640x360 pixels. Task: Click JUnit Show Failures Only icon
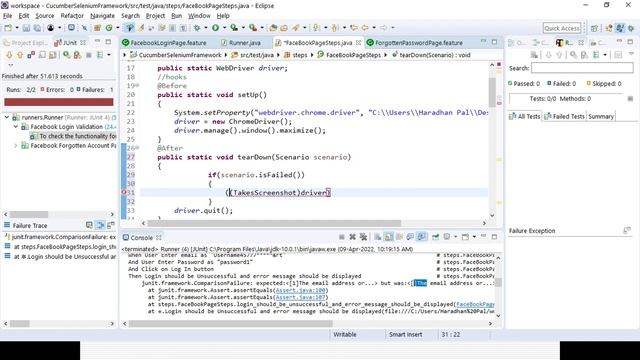[x=31, y=55]
